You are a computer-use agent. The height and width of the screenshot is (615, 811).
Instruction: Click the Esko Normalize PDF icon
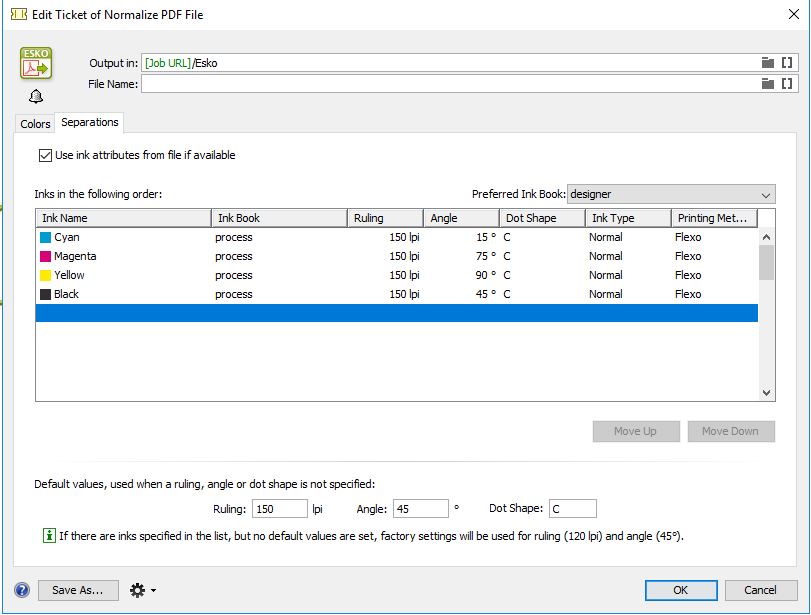point(35,64)
